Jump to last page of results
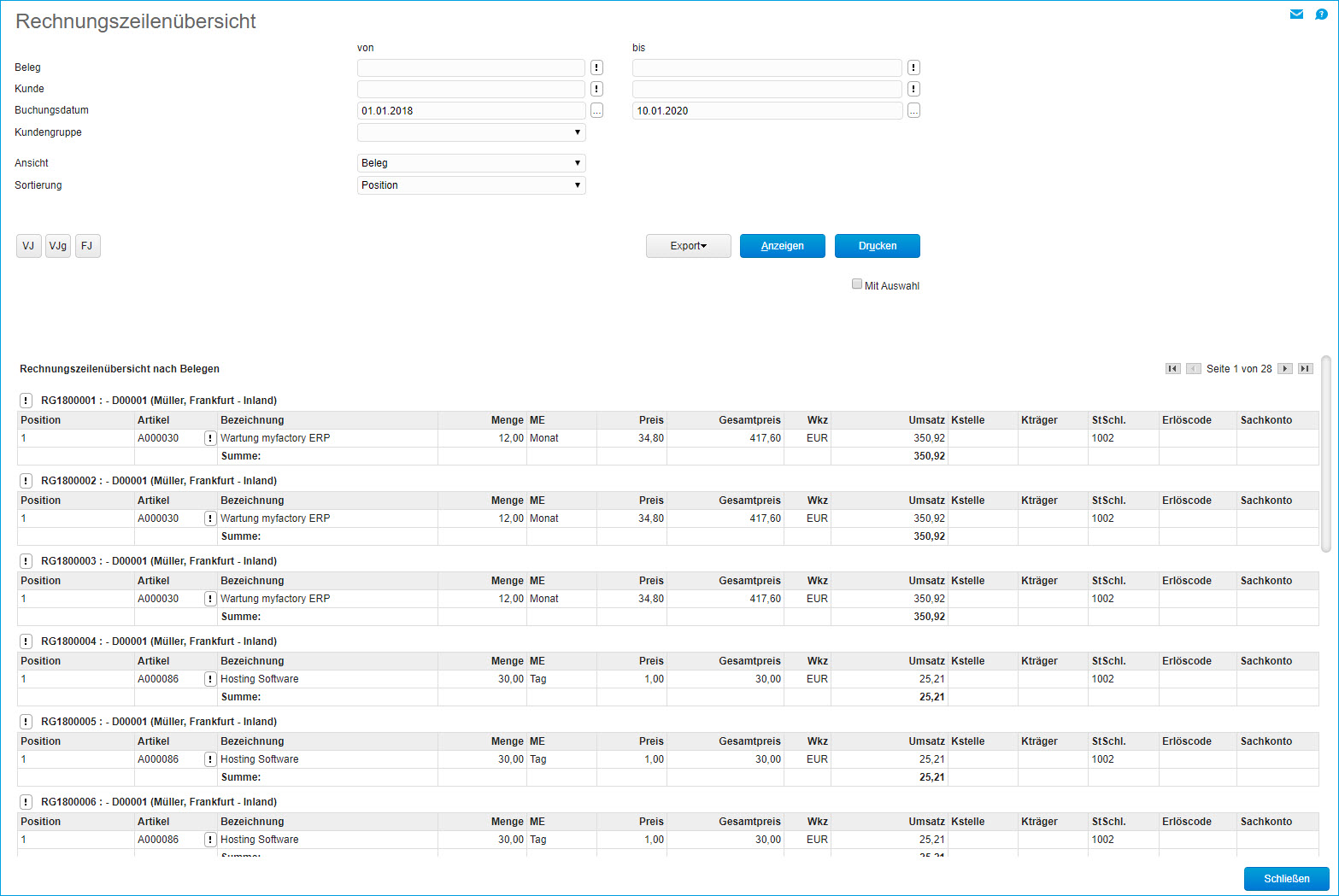This screenshot has height=896, width=1339. (x=1305, y=369)
